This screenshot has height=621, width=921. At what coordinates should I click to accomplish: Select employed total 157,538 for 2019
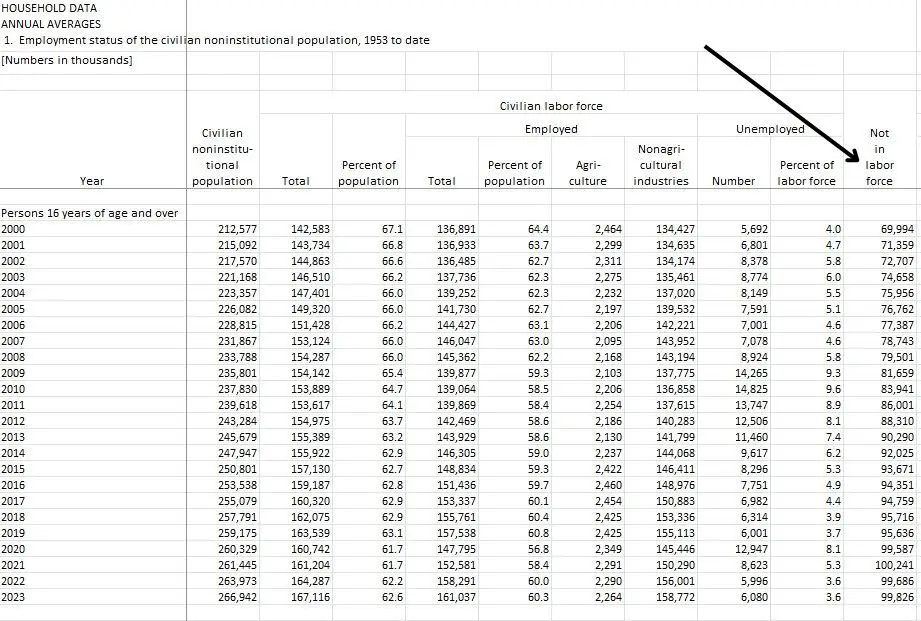(456, 533)
